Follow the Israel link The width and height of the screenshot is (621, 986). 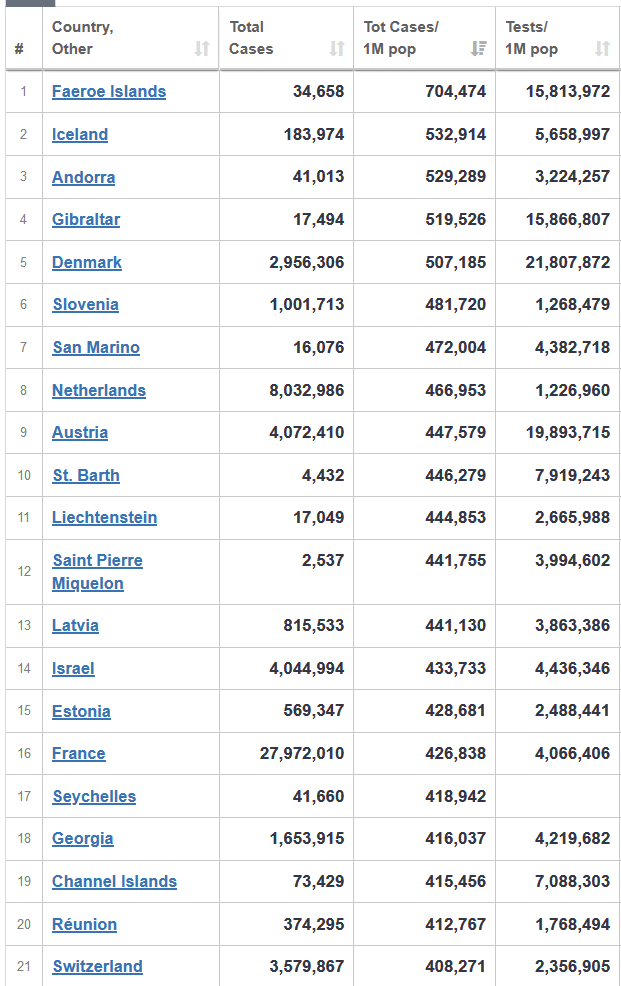coord(73,669)
